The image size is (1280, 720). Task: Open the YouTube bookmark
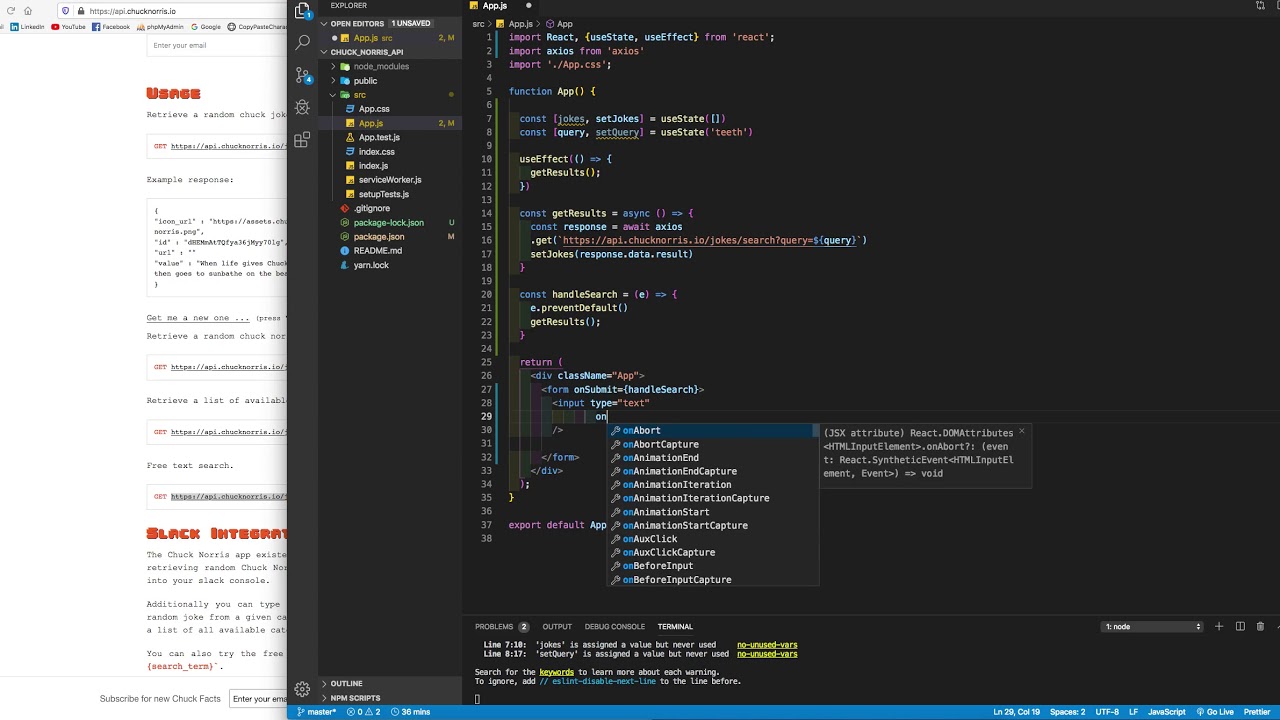[x=68, y=27]
